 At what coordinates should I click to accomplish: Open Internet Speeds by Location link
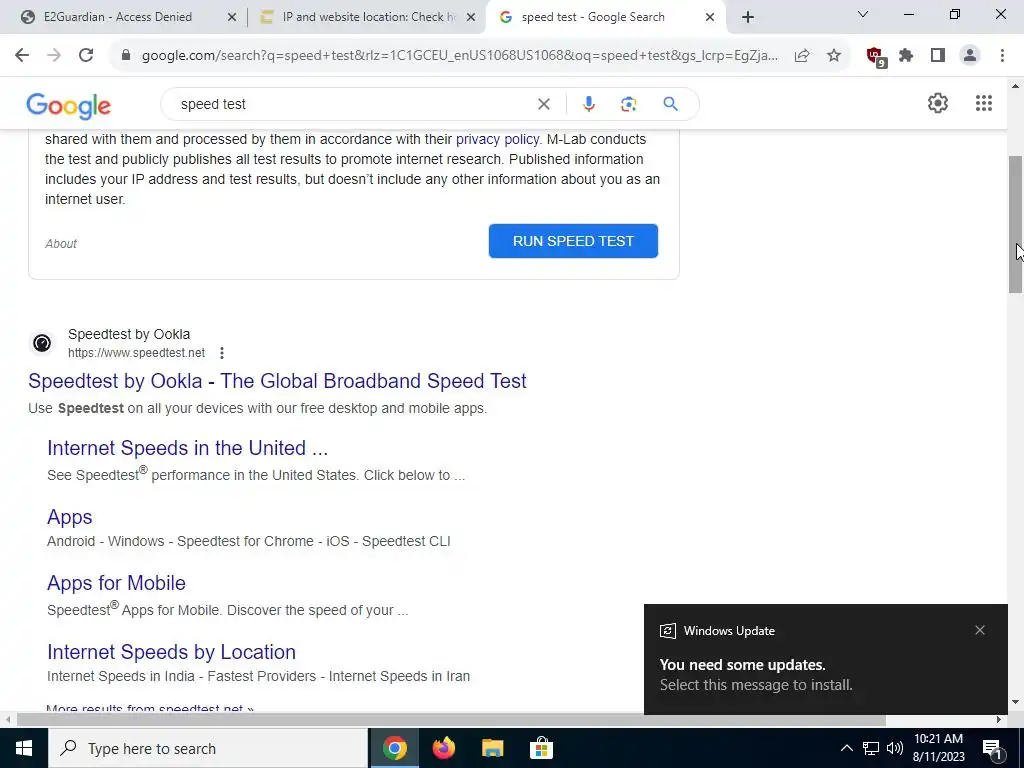pos(171,652)
